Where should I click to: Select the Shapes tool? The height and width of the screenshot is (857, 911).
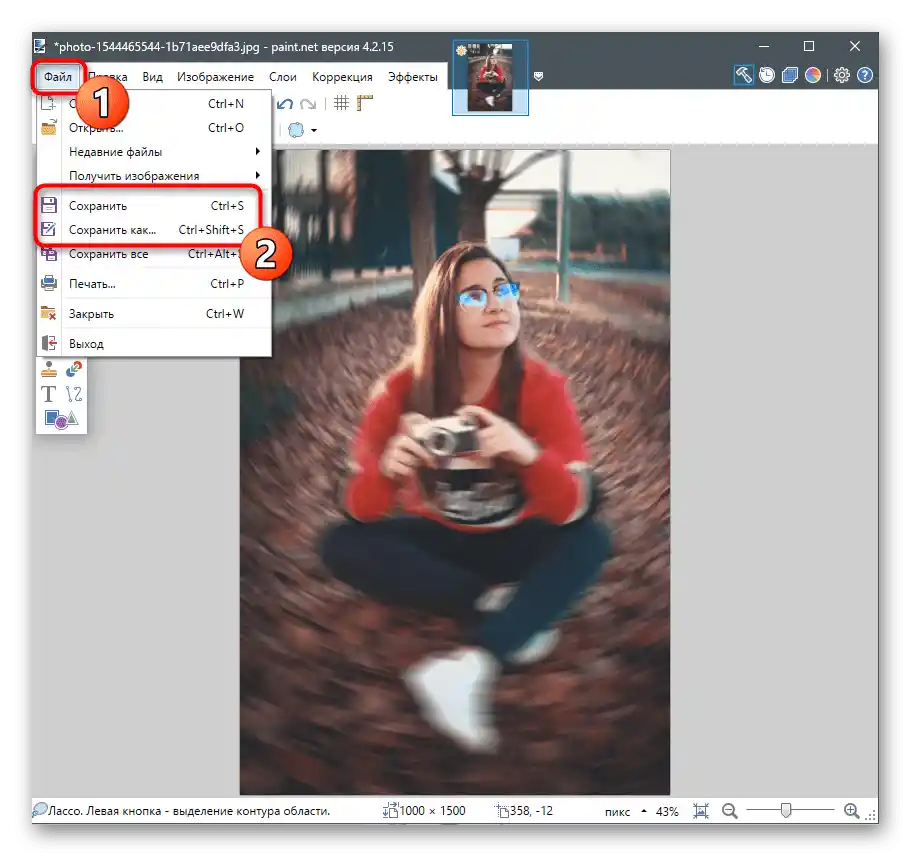[61, 419]
